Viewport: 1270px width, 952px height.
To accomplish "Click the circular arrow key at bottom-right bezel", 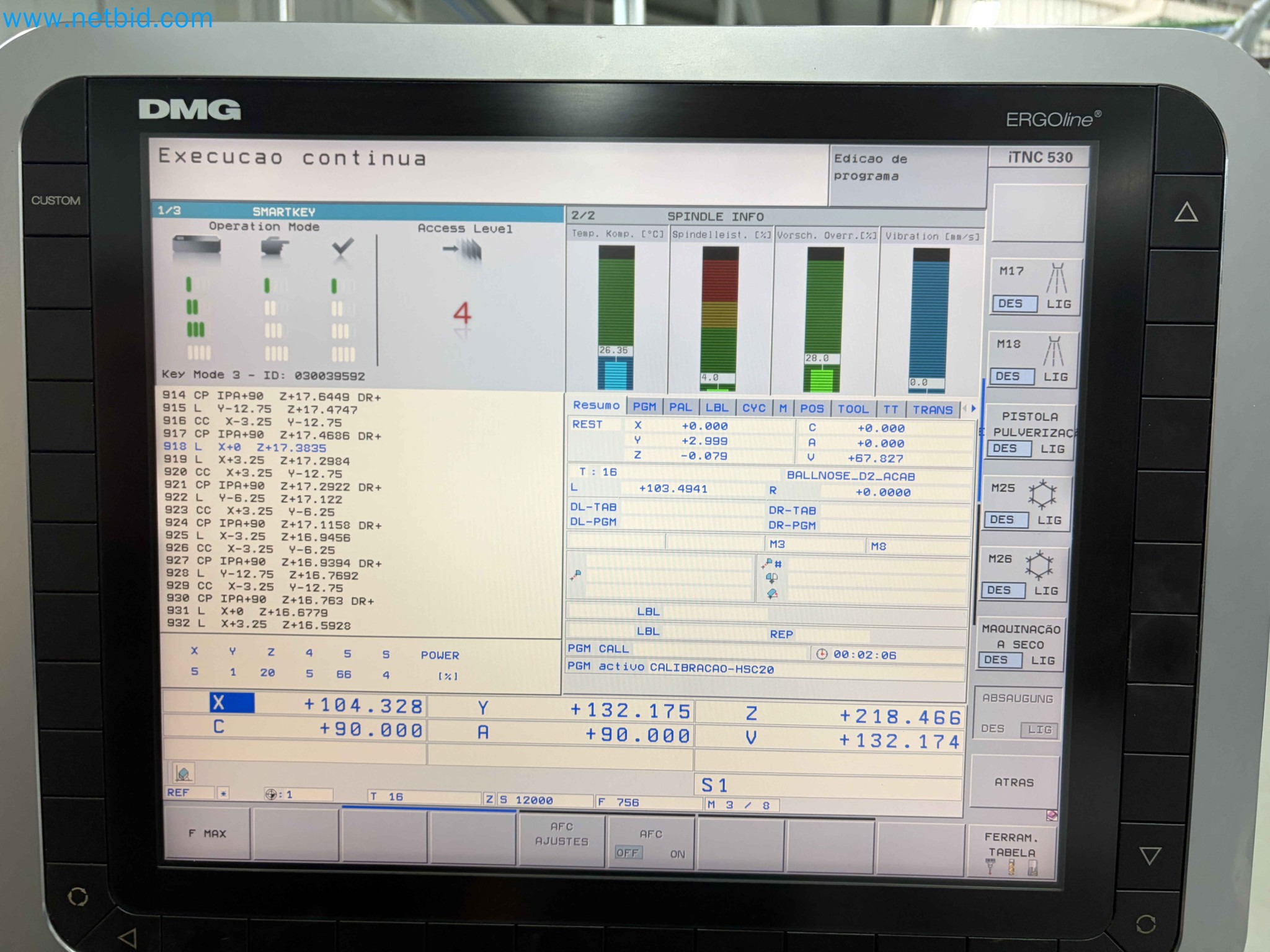I will click(x=1145, y=923).
